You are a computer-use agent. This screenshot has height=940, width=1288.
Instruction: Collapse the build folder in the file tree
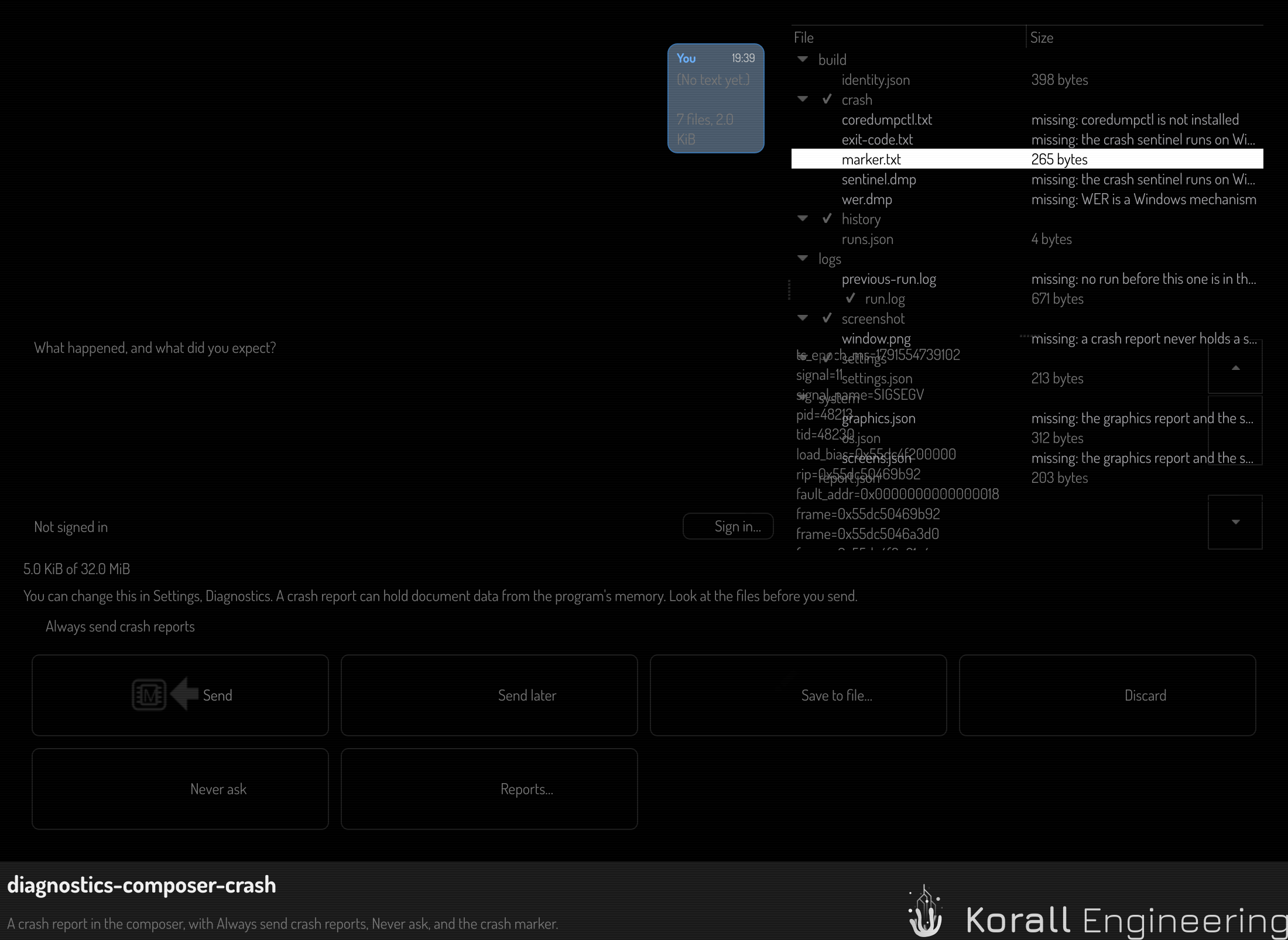pyautogui.click(x=803, y=60)
